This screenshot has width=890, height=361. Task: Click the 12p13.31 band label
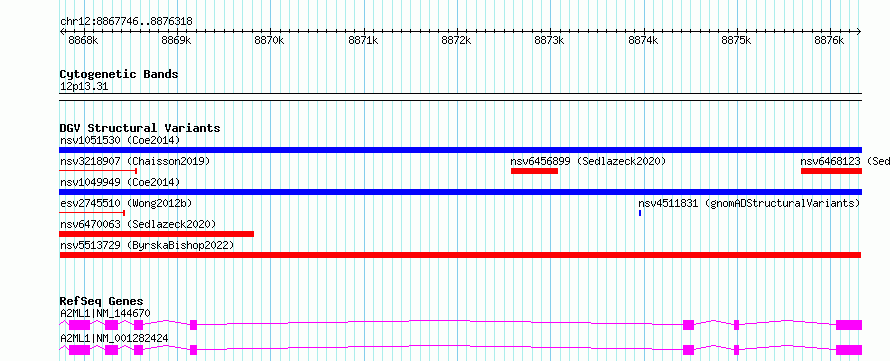coord(83,87)
